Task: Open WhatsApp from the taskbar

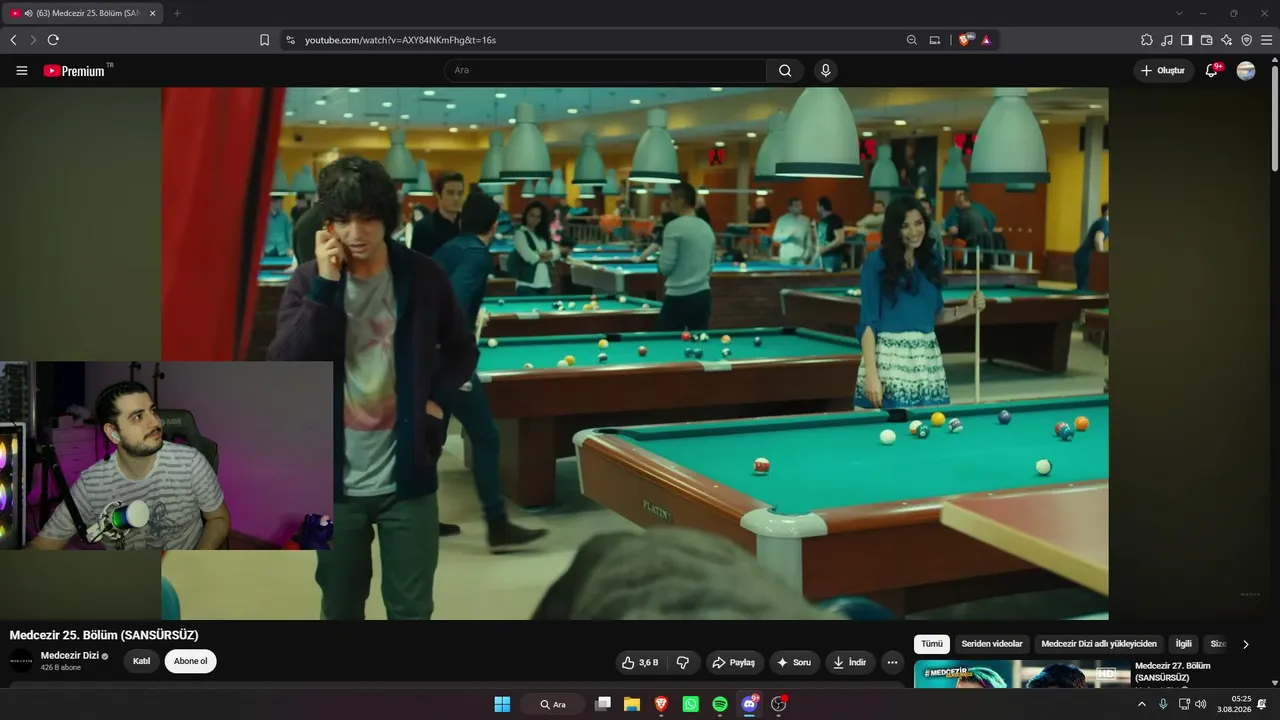Action: [690, 704]
